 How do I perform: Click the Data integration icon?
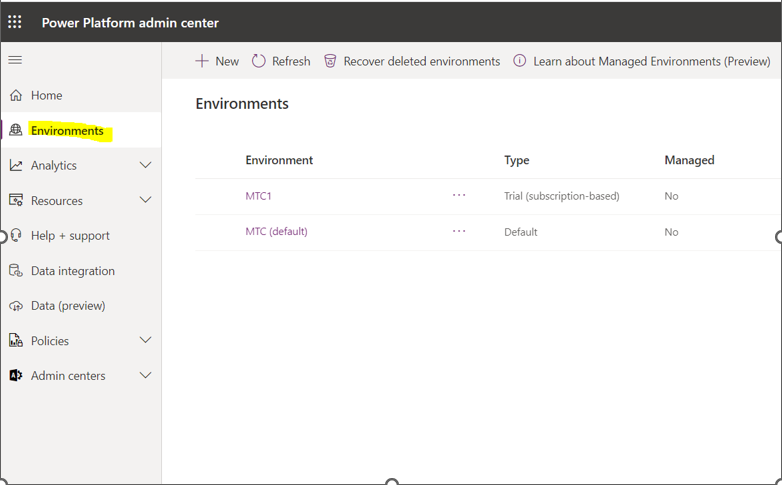point(16,270)
